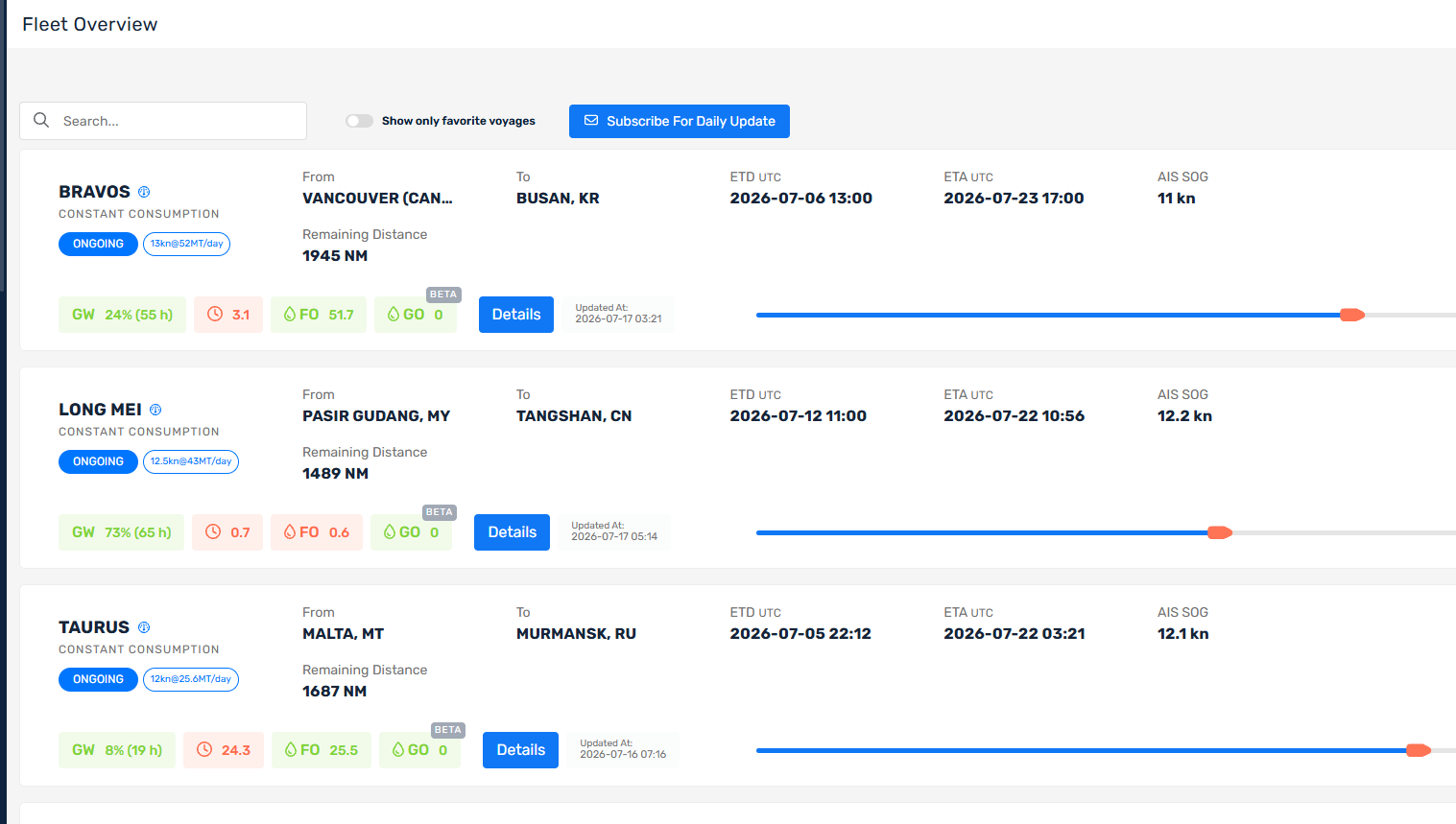Click the FO droplet icon in LONG MEI 0.6 badge
The image size is (1456, 824).
click(290, 532)
